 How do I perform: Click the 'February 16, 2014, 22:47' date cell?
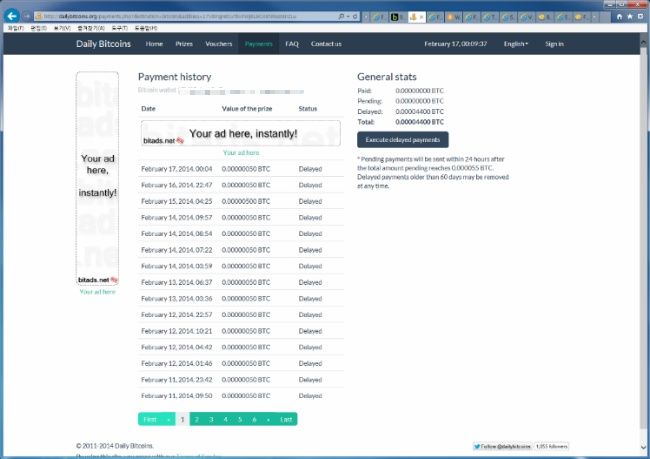177,185
